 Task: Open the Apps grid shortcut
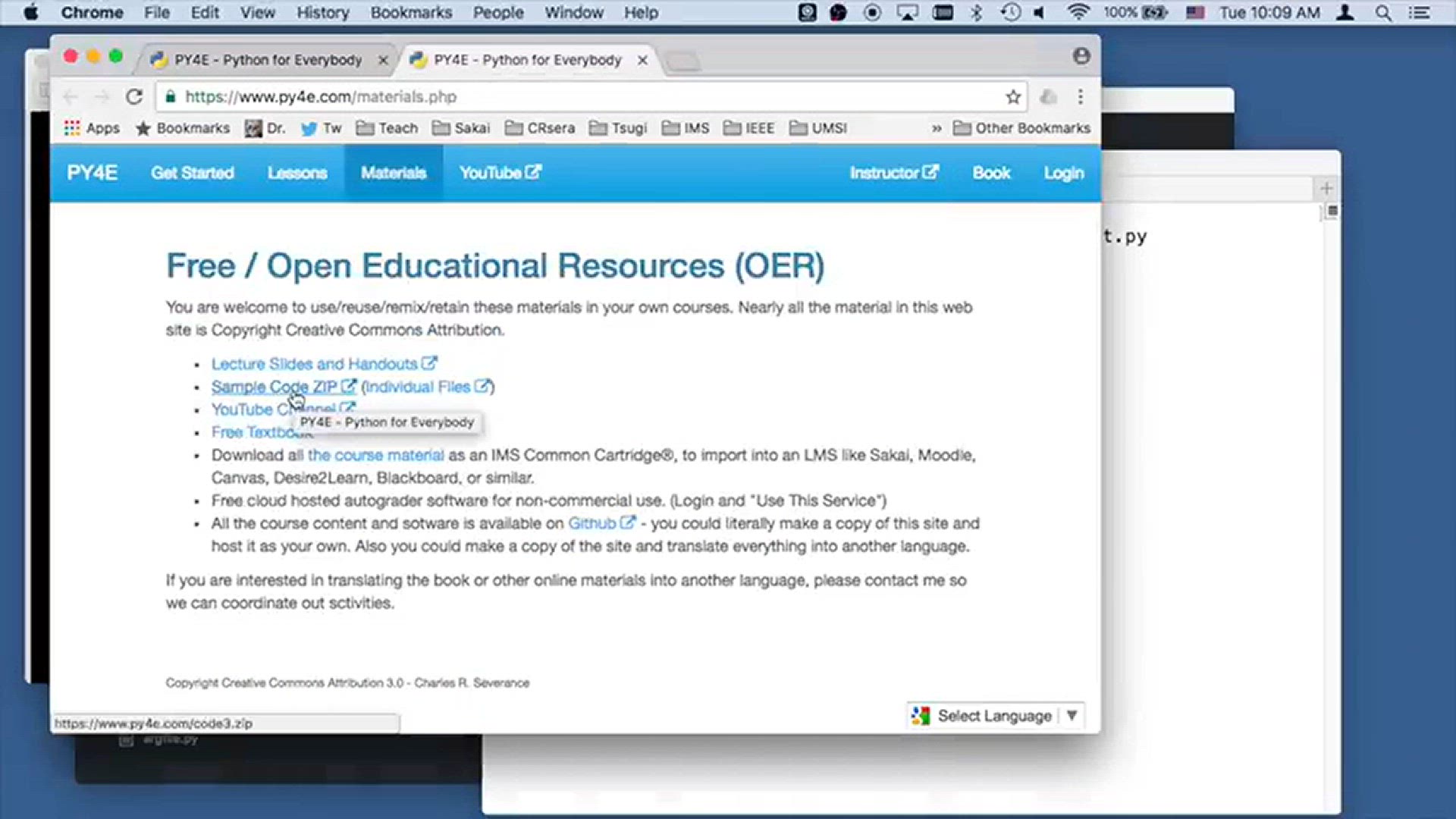92,128
